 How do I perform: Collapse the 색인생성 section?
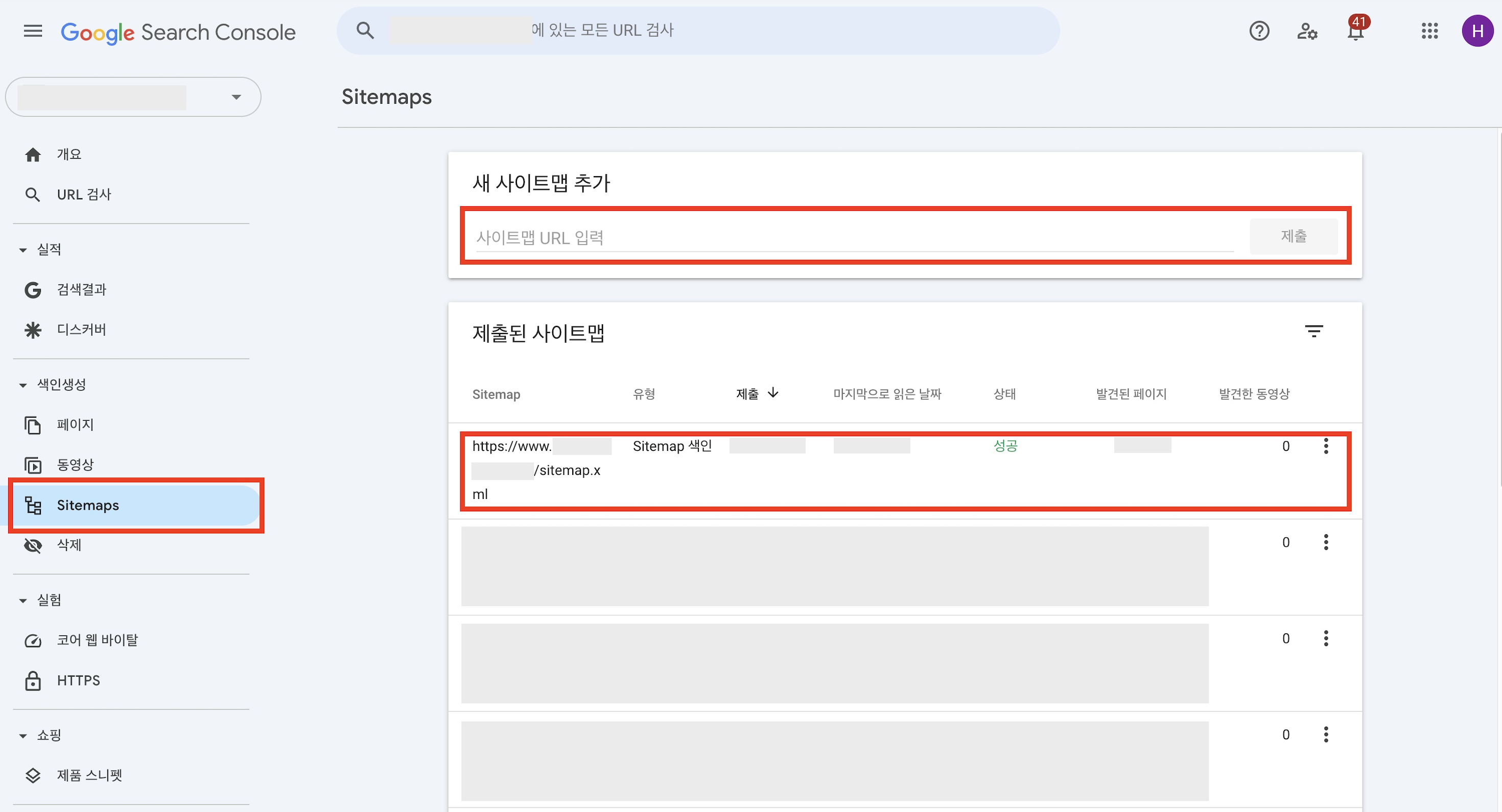53,385
